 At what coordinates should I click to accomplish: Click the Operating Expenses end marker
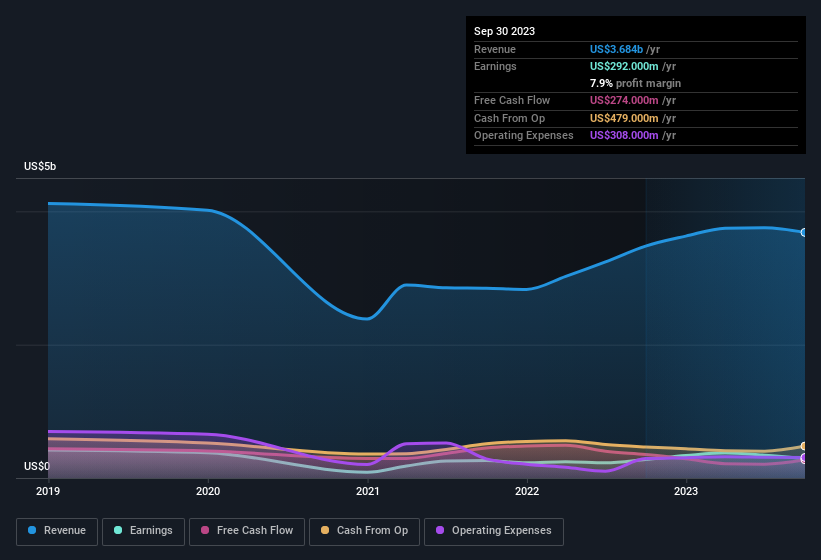804,458
